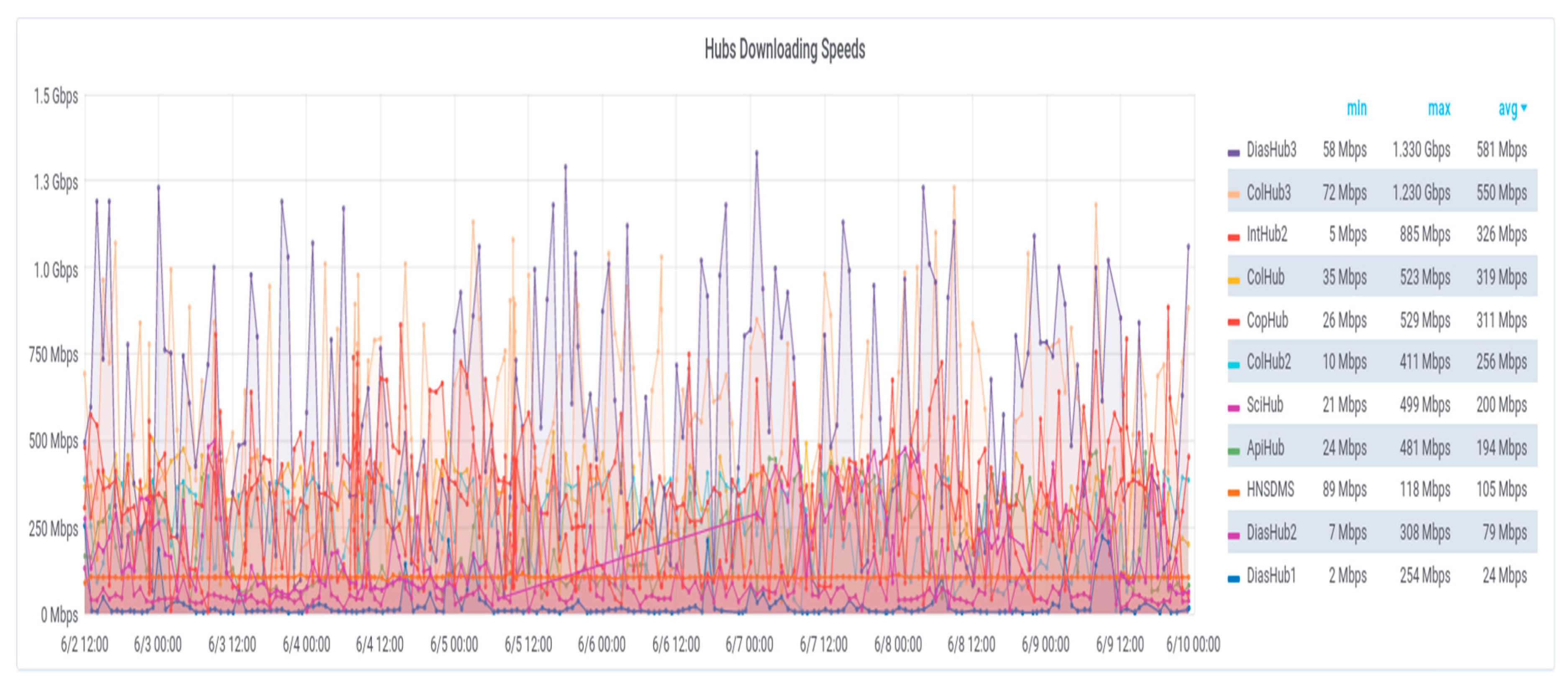The height and width of the screenshot is (682, 1568).
Task: Click the IntHub2 red color swatch
Action: point(1234,238)
